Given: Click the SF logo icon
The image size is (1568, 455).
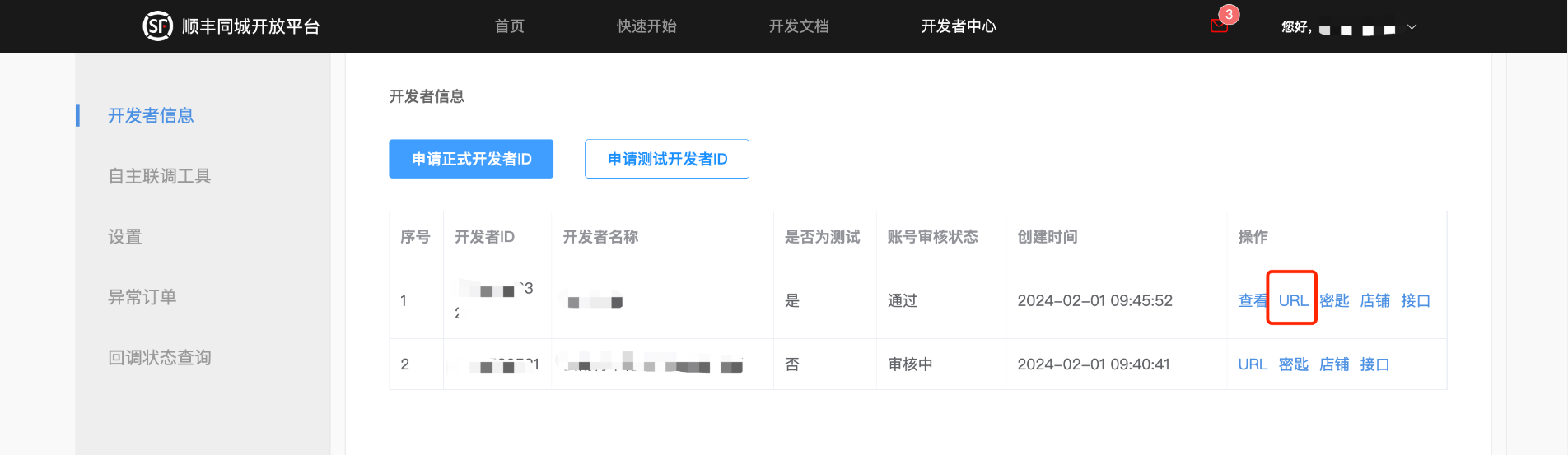Looking at the screenshot, I should click(x=157, y=26).
